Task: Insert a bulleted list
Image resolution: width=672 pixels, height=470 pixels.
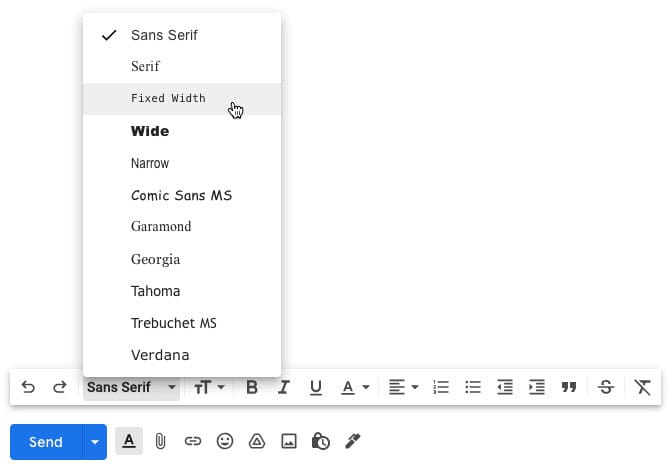Action: point(473,387)
